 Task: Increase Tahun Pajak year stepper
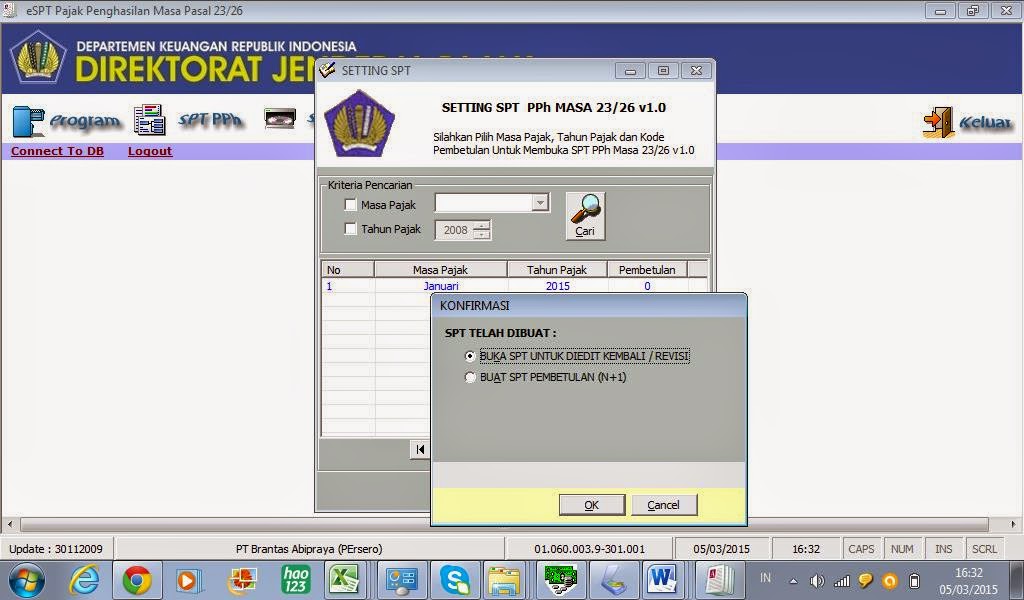482,225
